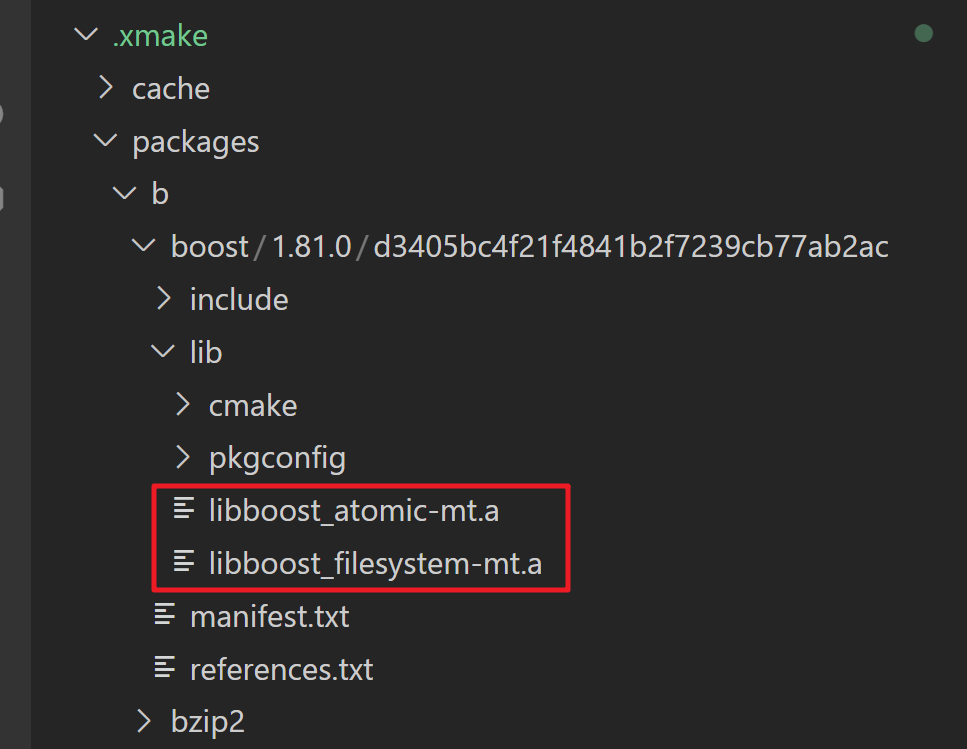
Task: Collapse the b folder
Action: (124, 193)
